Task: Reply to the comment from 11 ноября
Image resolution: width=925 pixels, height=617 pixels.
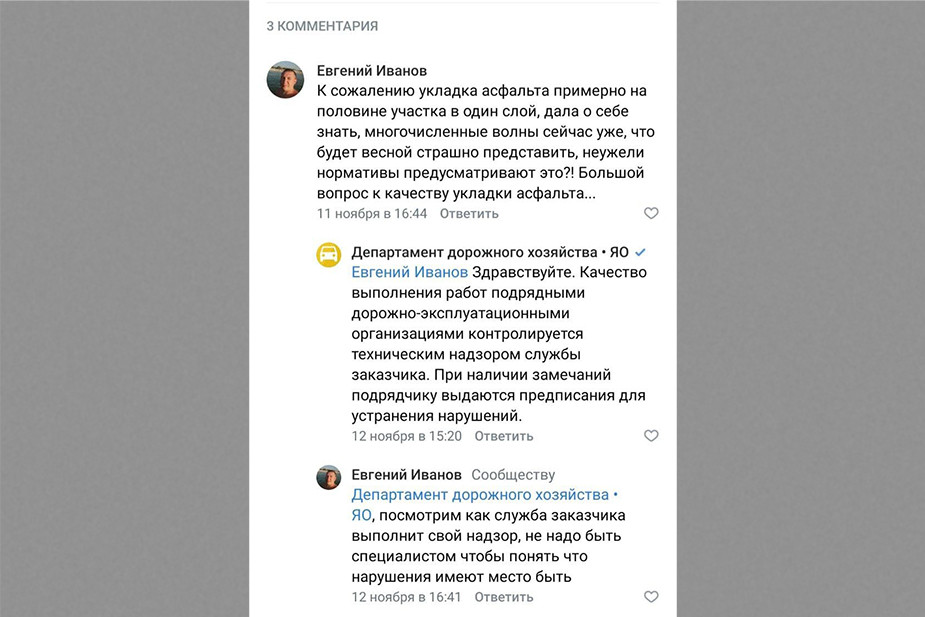Action: pyautogui.click(x=469, y=213)
